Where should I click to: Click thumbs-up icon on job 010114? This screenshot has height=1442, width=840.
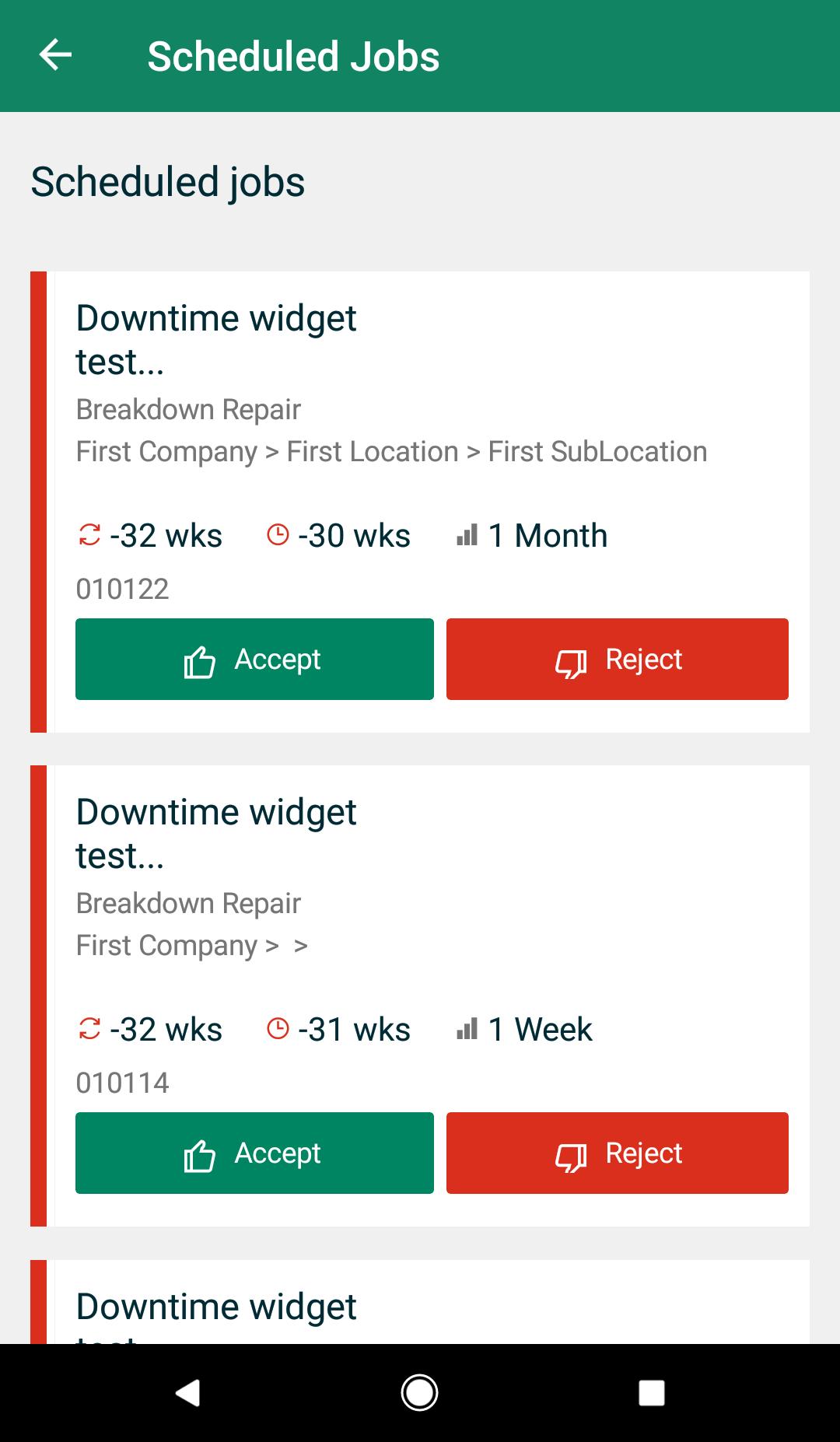point(199,1156)
